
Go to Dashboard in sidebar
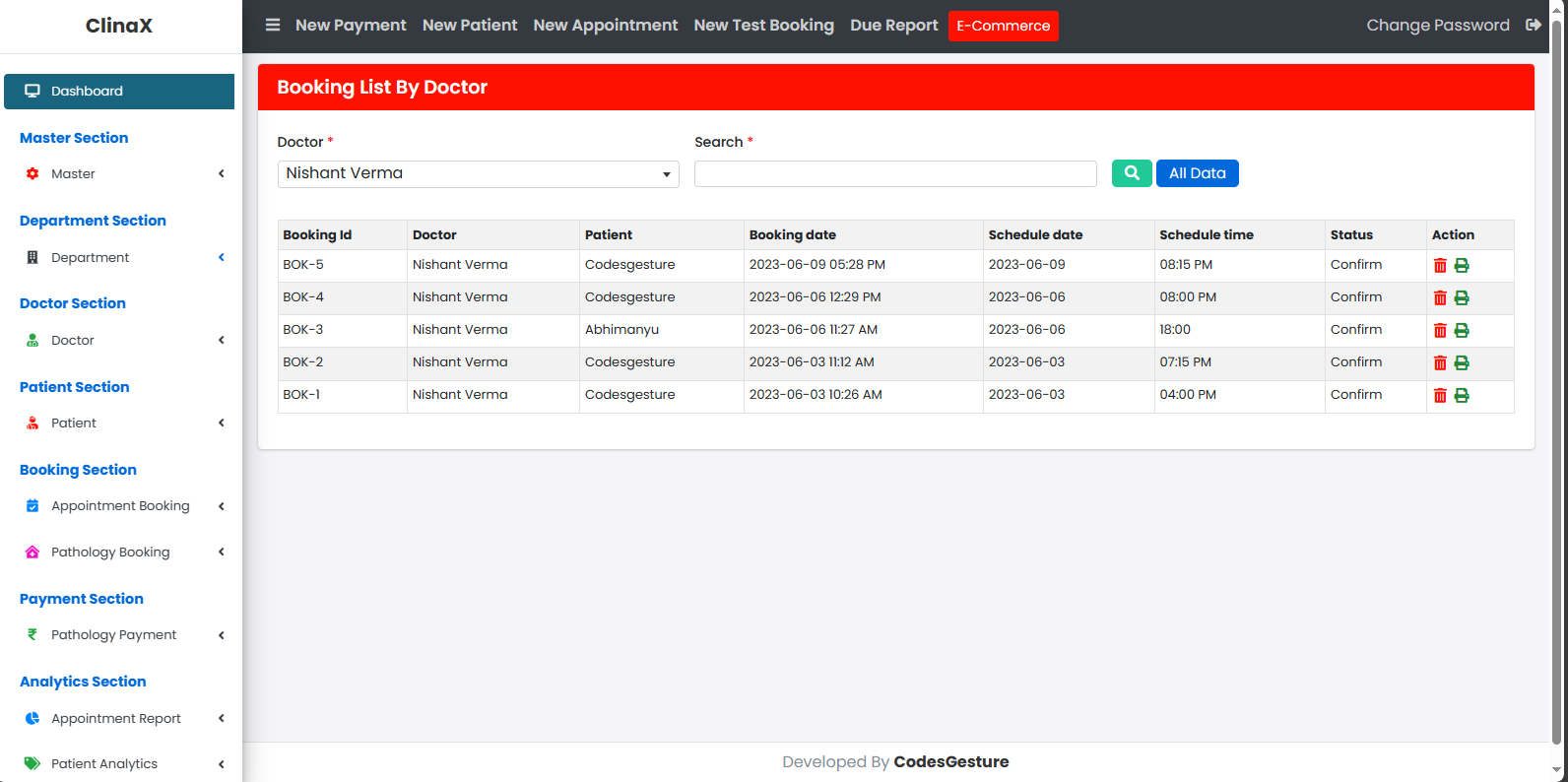pyautogui.click(x=119, y=92)
